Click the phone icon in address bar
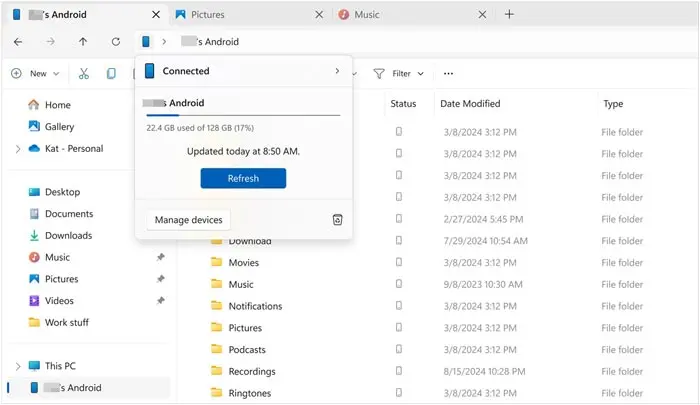The width and height of the screenshot is (700, 405). (x=147, y=42)
